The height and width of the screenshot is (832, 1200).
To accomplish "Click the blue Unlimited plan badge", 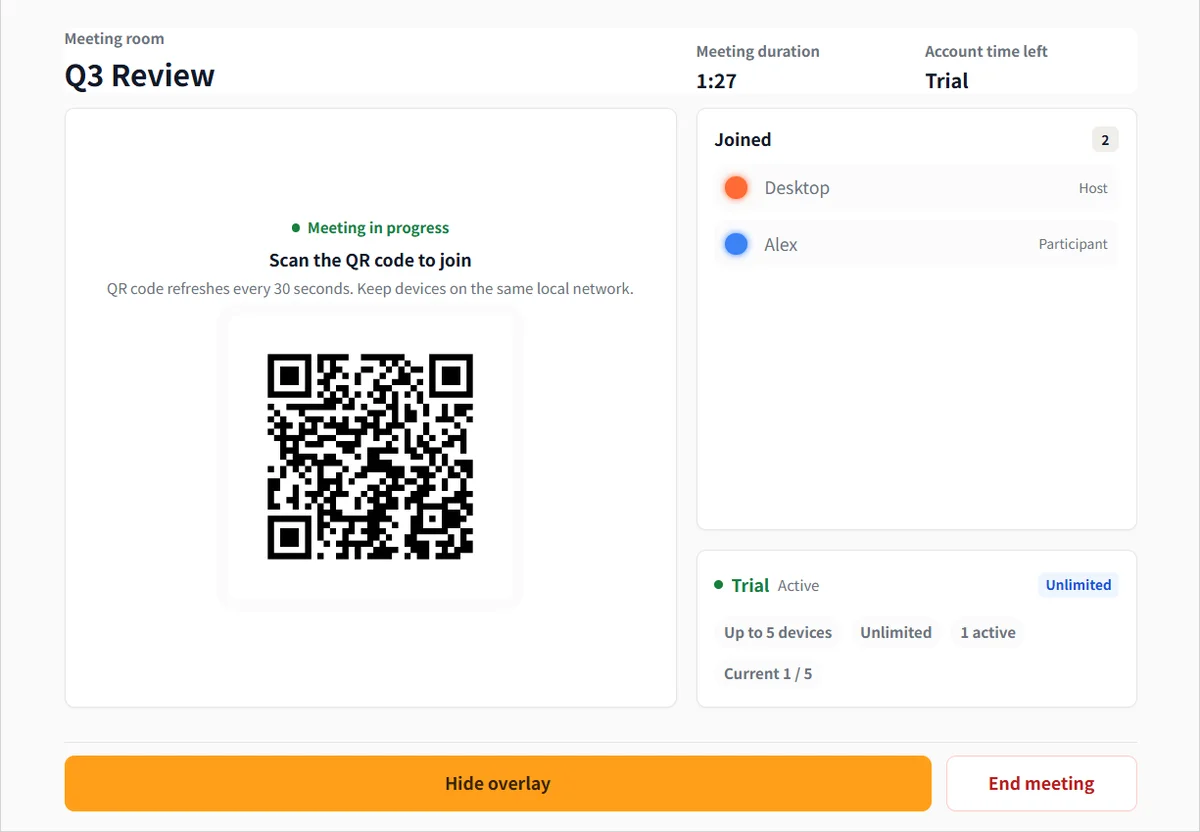I will (x=1078, y=585).
